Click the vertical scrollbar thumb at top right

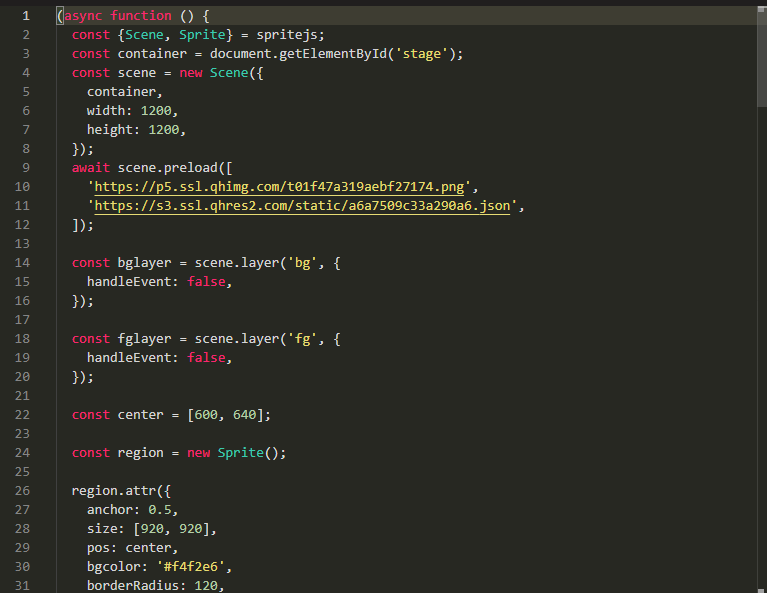(762, 56)
